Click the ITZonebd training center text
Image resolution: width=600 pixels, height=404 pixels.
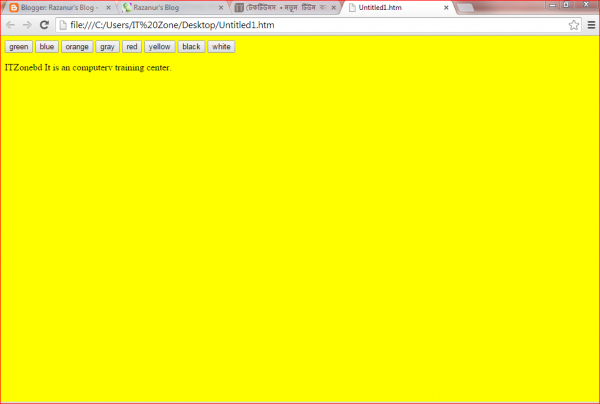click(x=88, y=68)
